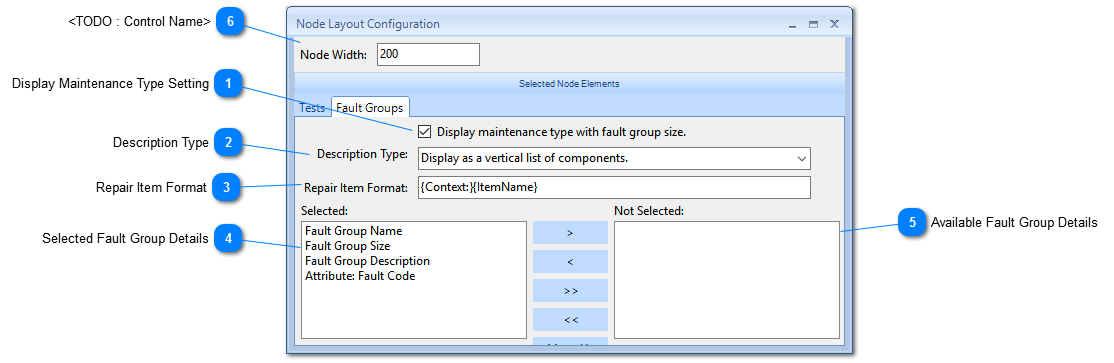Select the Fault Groups tab
The image size is (1114, 363).
pyautogui.click(x=369, y=107)
